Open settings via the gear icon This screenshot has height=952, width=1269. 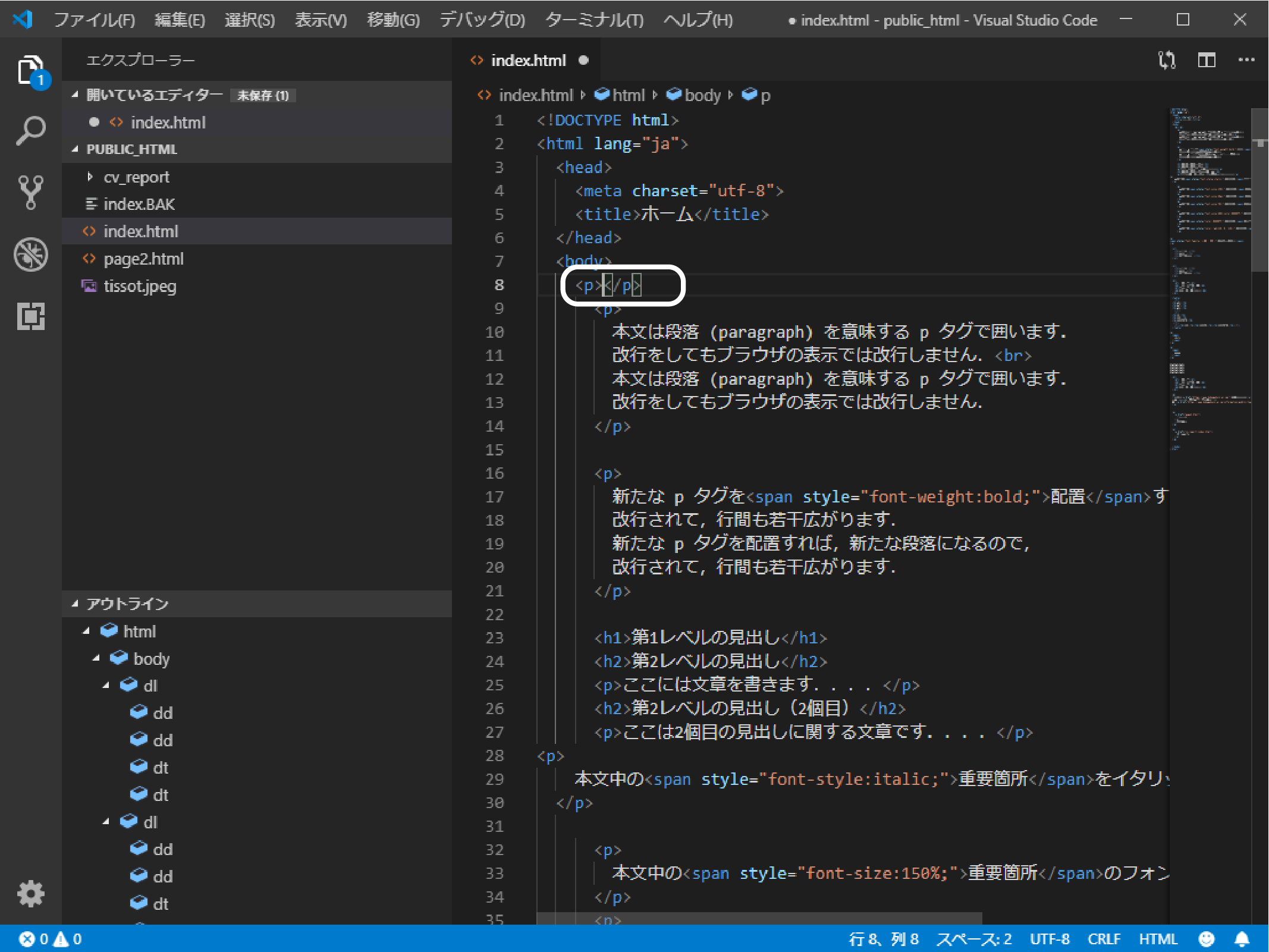pyautogui.click(x=30, y=894)
